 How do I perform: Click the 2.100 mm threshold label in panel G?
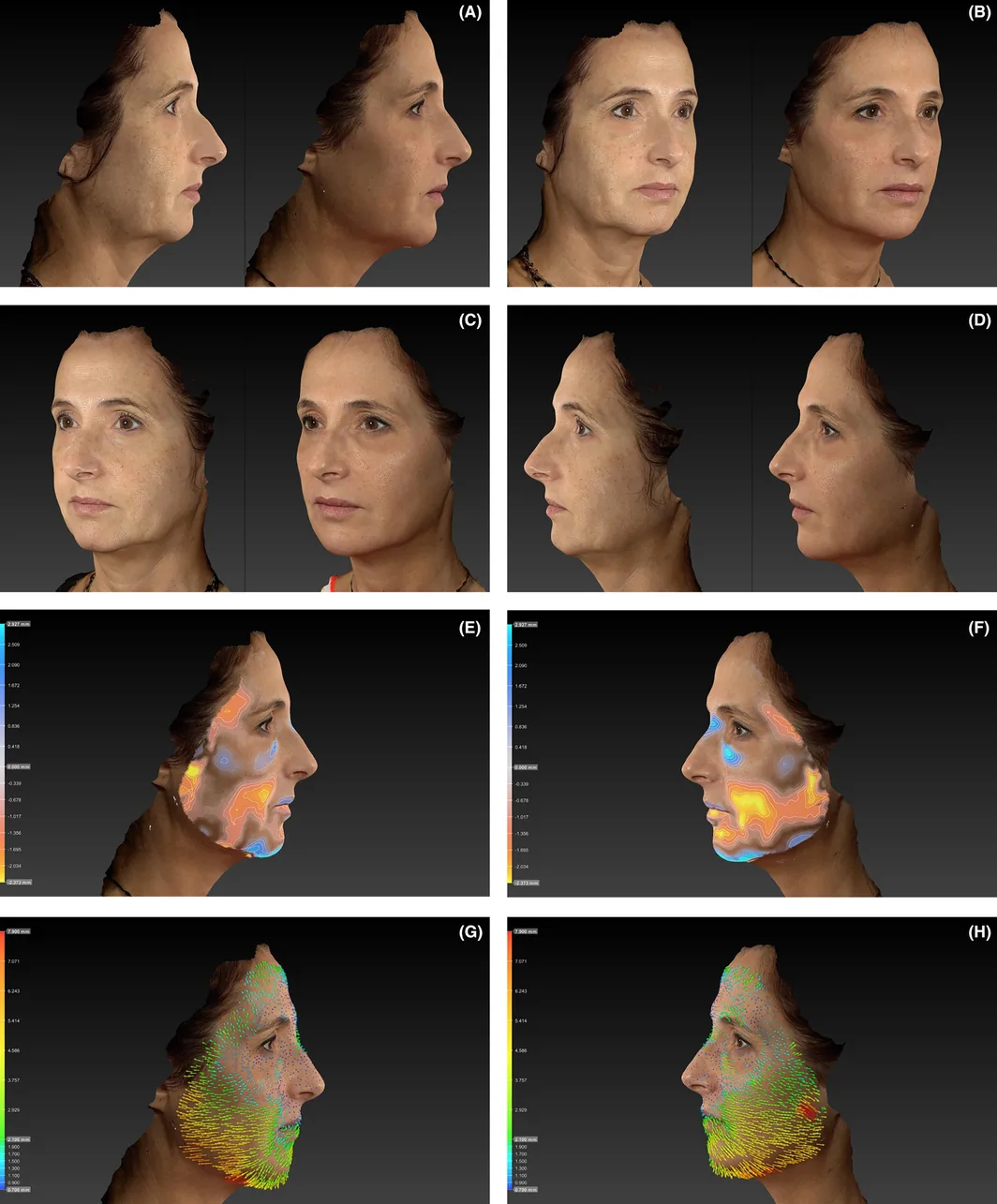[x=19, y=1139]
